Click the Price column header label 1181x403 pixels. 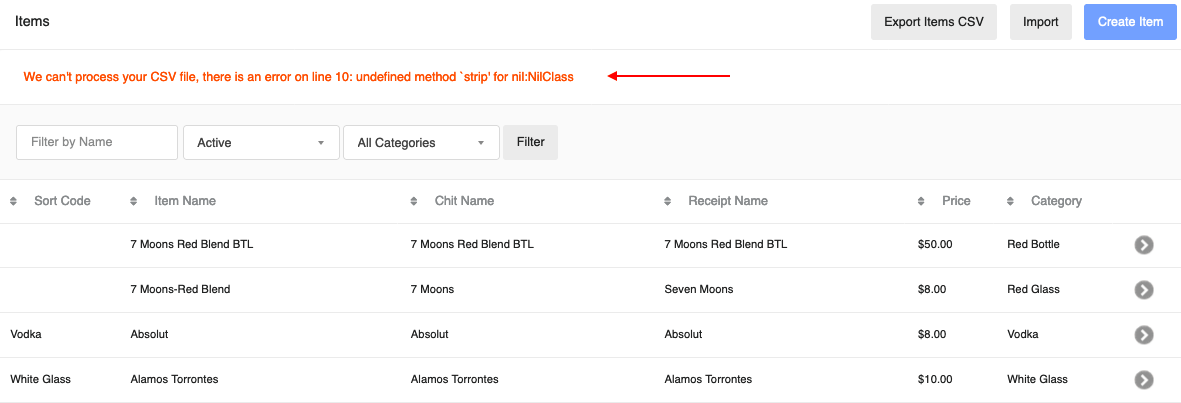tap(956, 201)
